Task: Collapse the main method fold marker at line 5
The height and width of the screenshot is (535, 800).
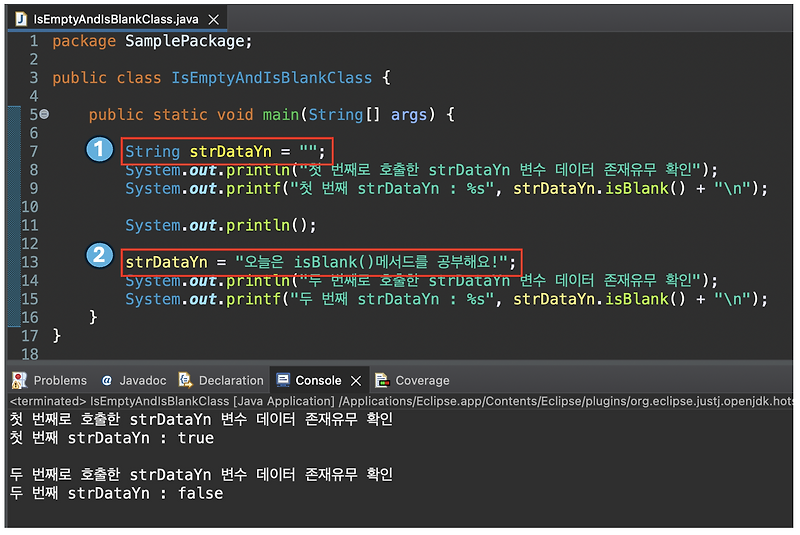Action: pos(44,114)
